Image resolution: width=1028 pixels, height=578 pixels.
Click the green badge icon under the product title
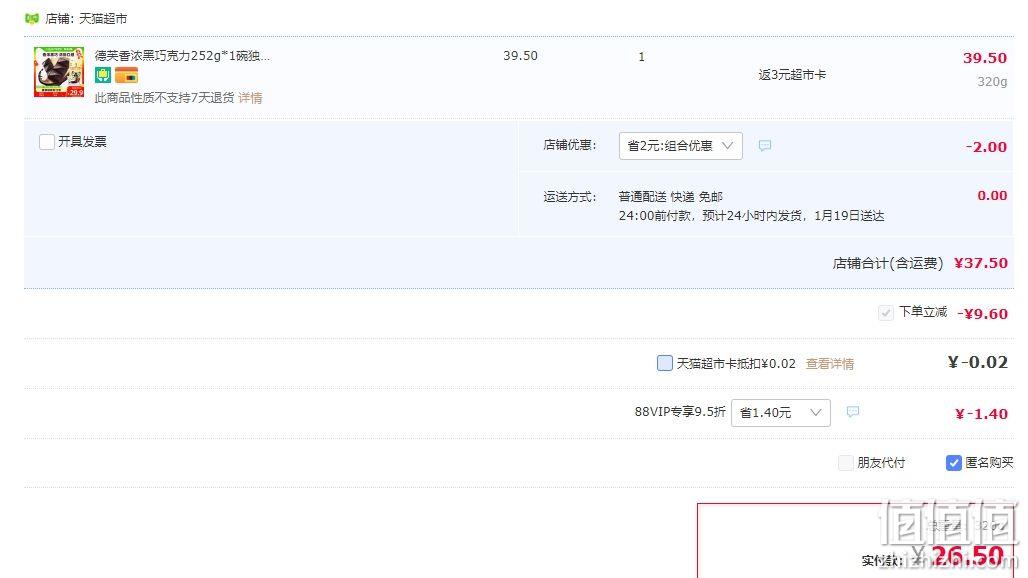(x=103, y=75)
